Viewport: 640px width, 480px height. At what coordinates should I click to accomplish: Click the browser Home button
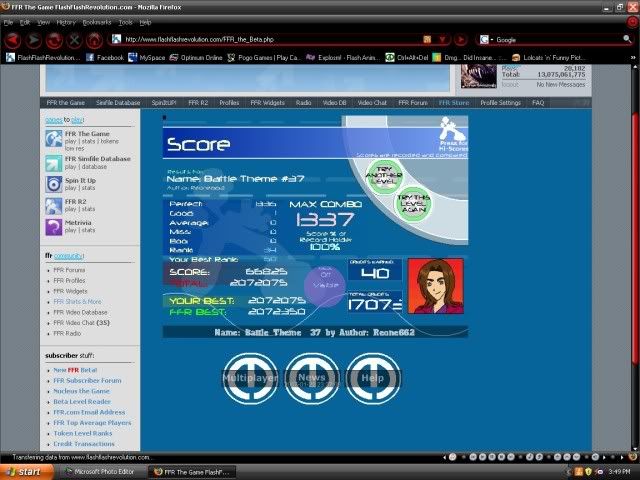[x=94, y=40]
